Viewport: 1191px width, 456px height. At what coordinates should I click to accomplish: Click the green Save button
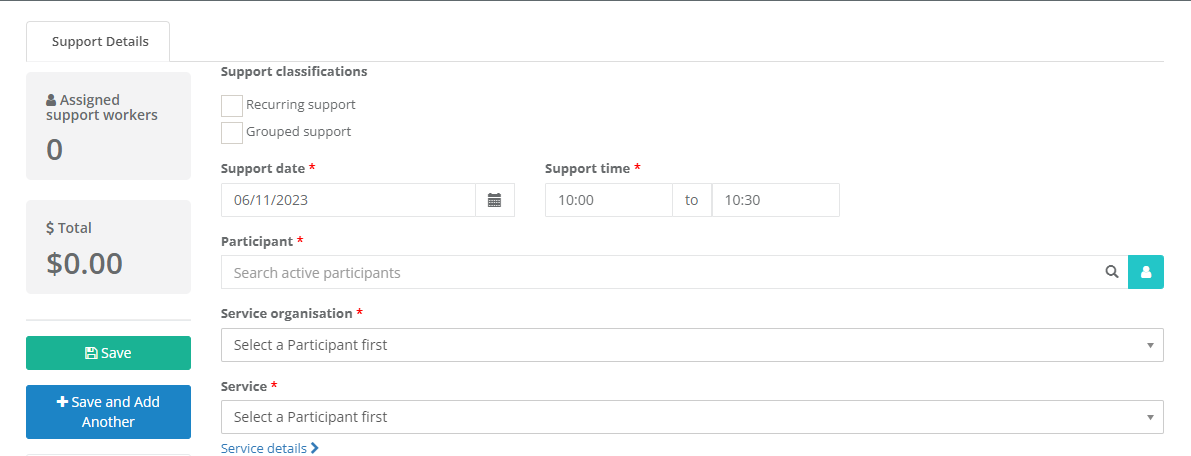pos(109,353)
